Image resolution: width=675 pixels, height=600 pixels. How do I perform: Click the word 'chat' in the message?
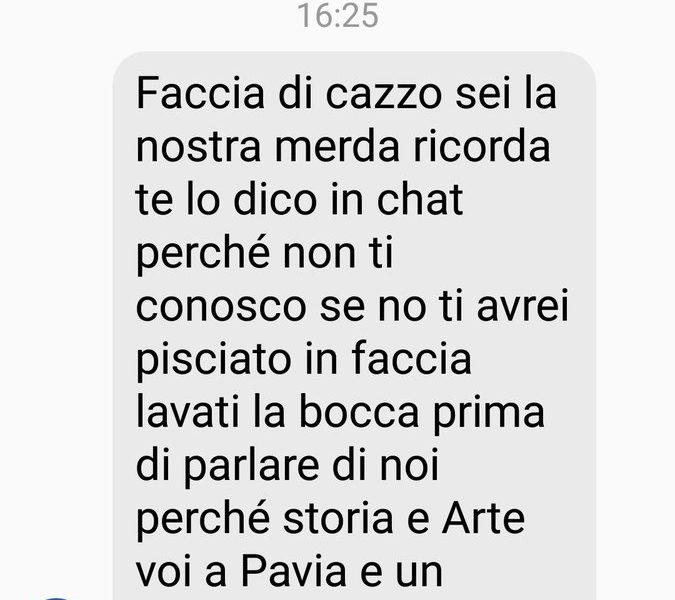coord(420,199)
